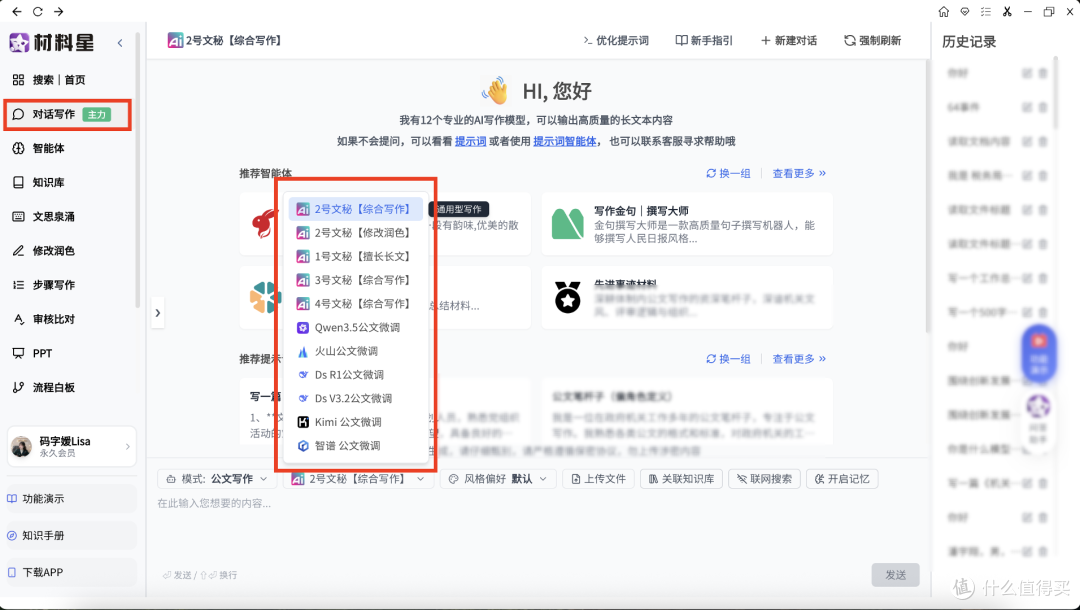Screen dimensions: 1080x610
Task: Click the 发送 send button
Action: [895, 575]
